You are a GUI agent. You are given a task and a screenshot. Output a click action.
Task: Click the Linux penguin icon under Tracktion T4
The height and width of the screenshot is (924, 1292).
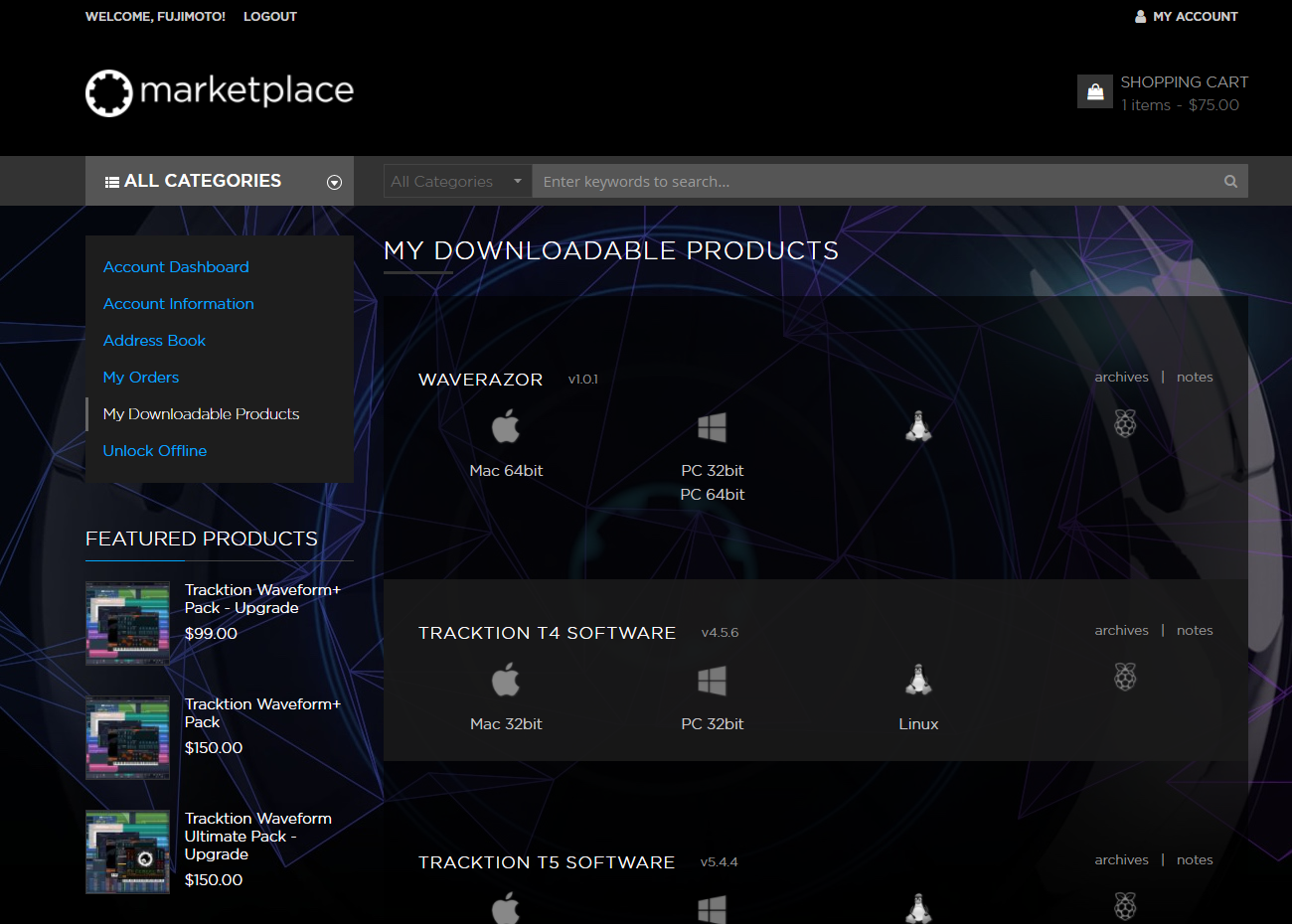(x=918, y=680)
